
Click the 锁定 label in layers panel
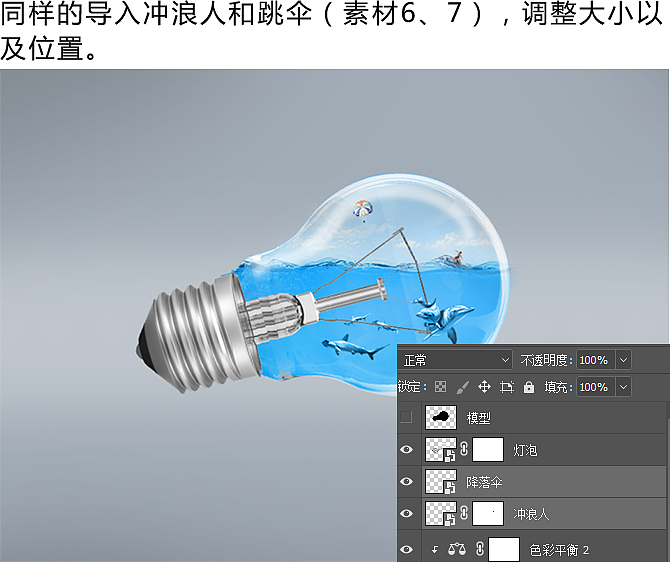click(412, 387)
